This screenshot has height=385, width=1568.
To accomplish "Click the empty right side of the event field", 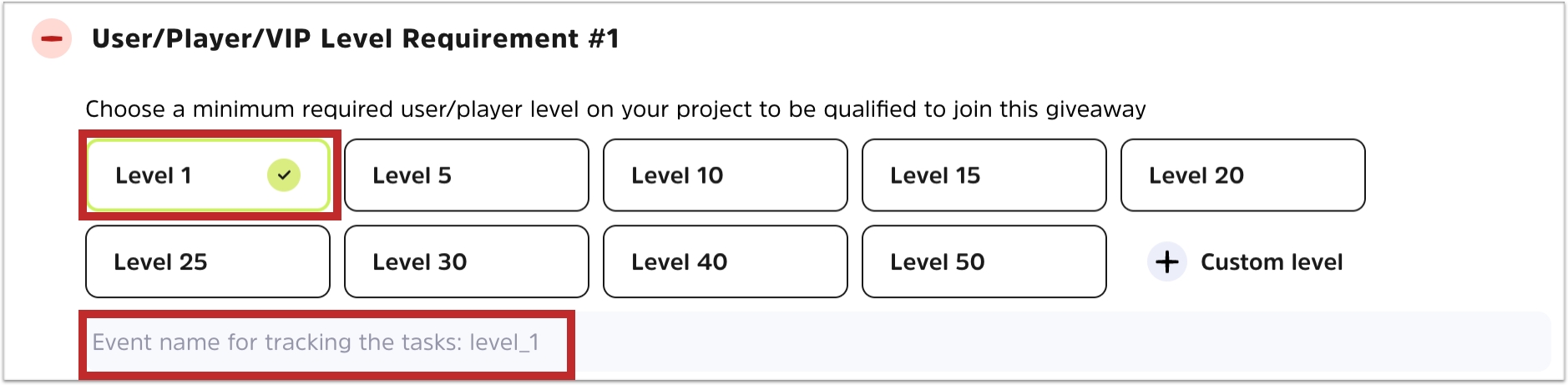I will click(1060, 342).
